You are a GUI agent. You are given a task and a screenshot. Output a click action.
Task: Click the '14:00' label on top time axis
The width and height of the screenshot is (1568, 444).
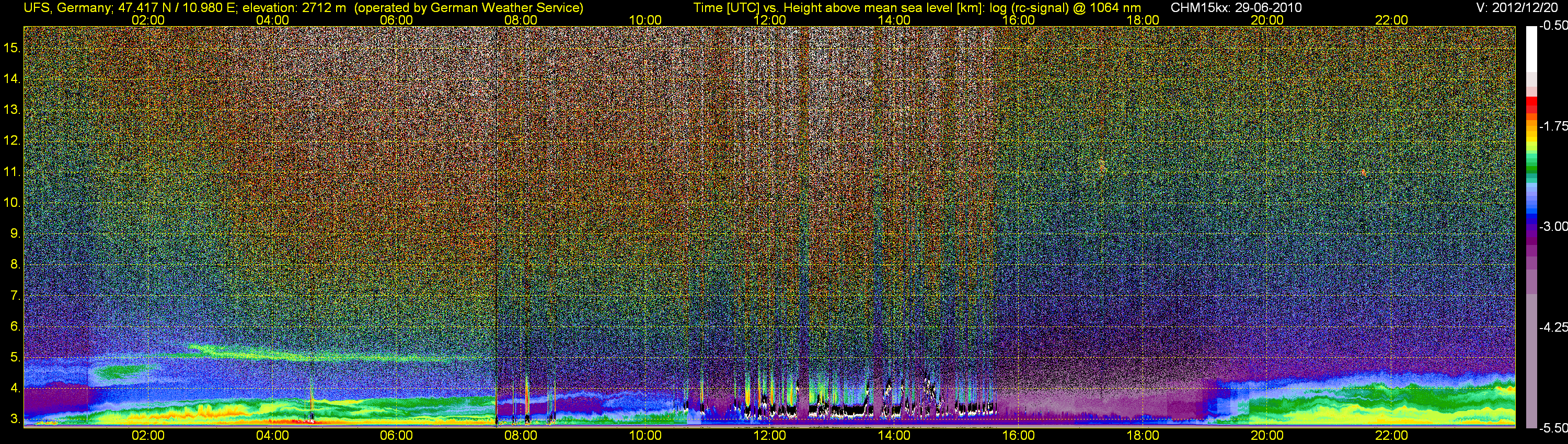(x=894, y=20)
